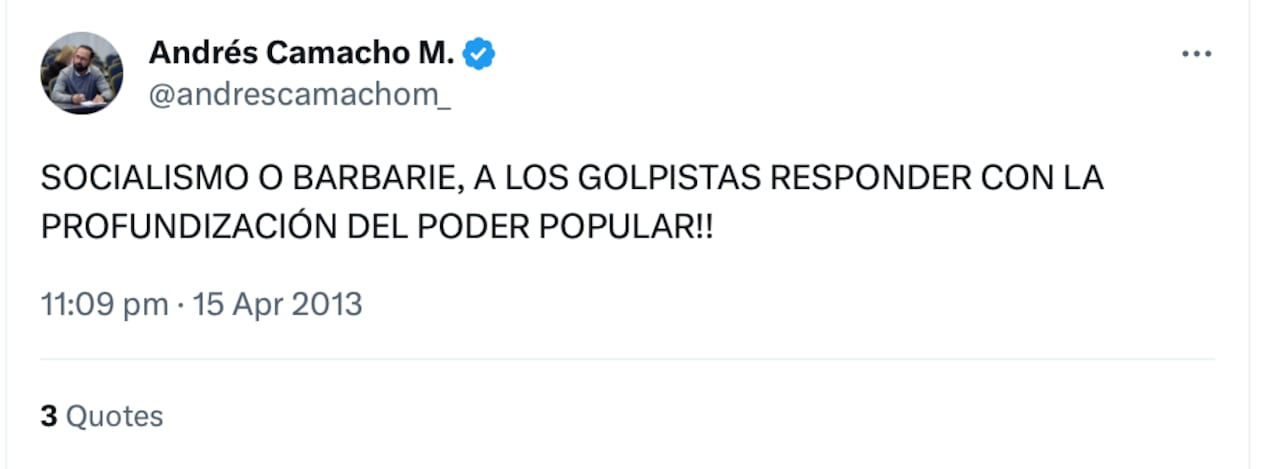Image resolution: width=1280 pixels, height=469 pixels.
Task: Click the blue verified checkmark badge
Action: tap(482, 54)
